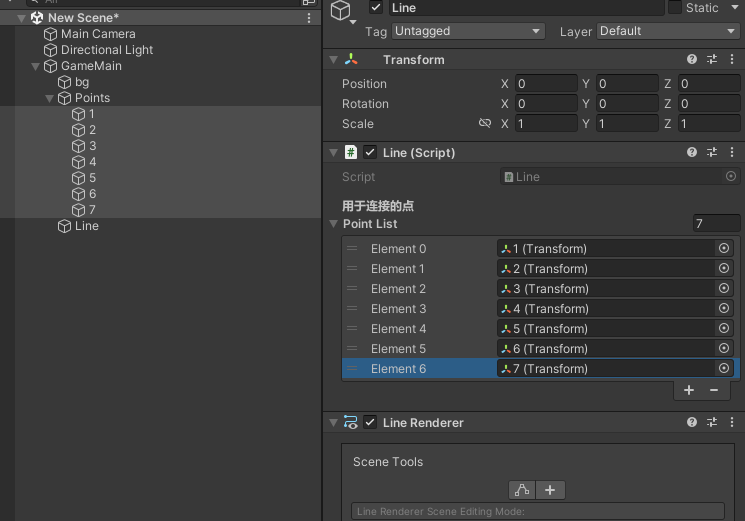Collapse the Points object in hierarchy
The image size is (745, 521).
49,98
